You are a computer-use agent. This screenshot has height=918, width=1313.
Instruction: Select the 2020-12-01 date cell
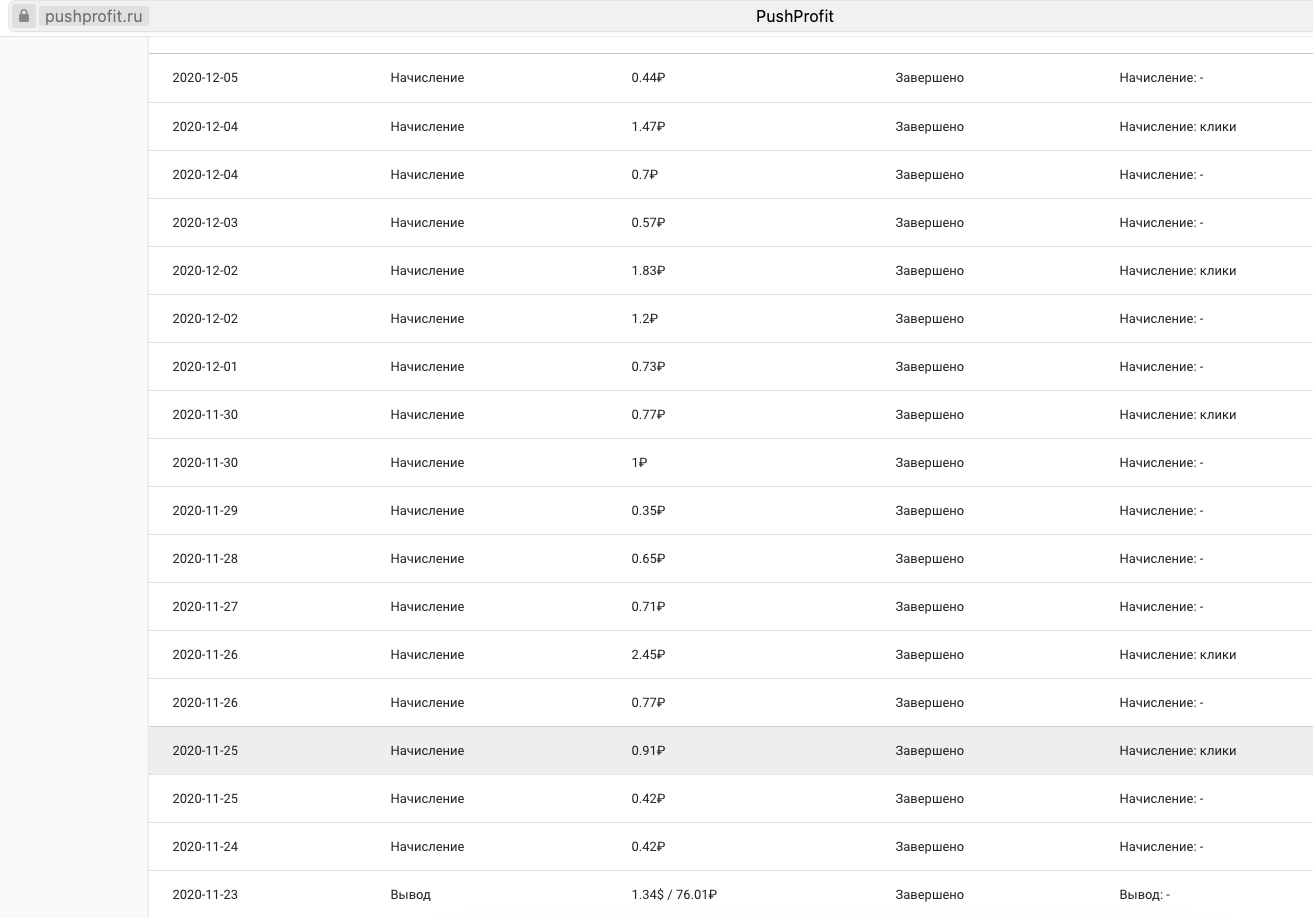[x=205, y=367]
